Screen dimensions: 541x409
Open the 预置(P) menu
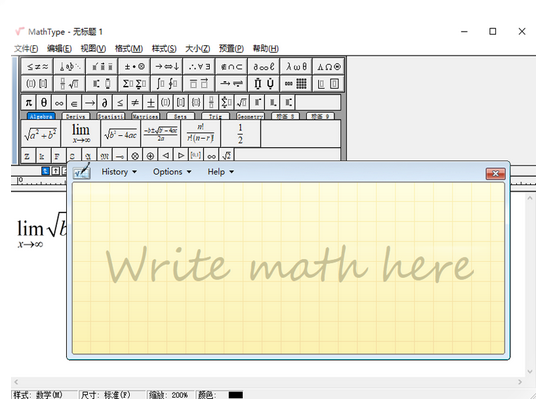coord(231,49)
